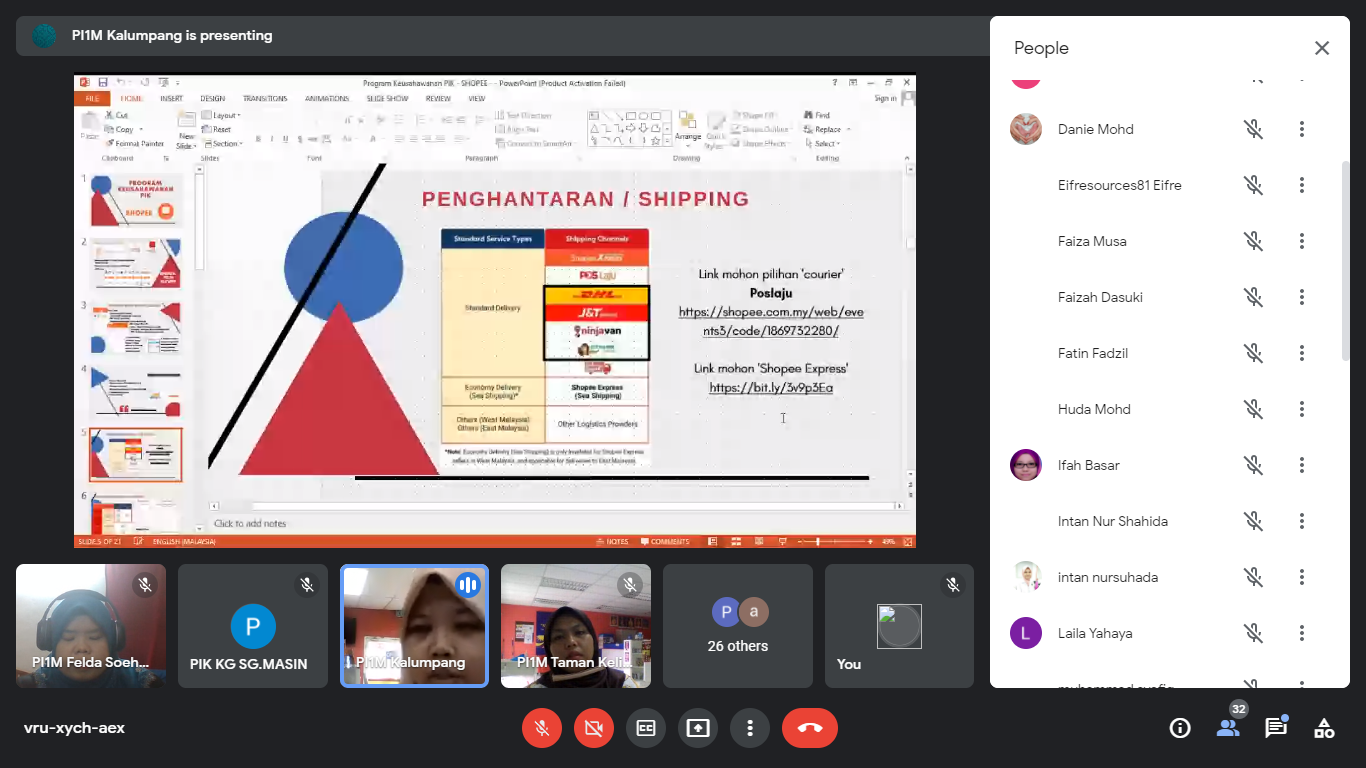Select Ifah Basar in the people list

click(x=1088, y=465)
